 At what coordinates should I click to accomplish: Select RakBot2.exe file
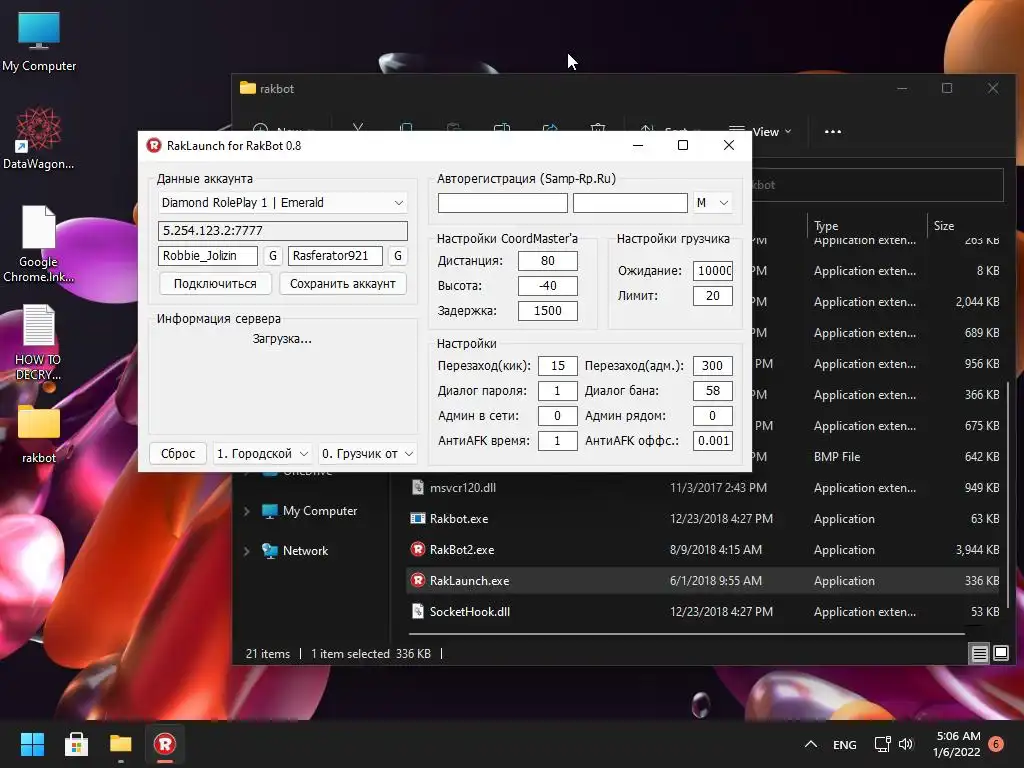pos(462,550)
